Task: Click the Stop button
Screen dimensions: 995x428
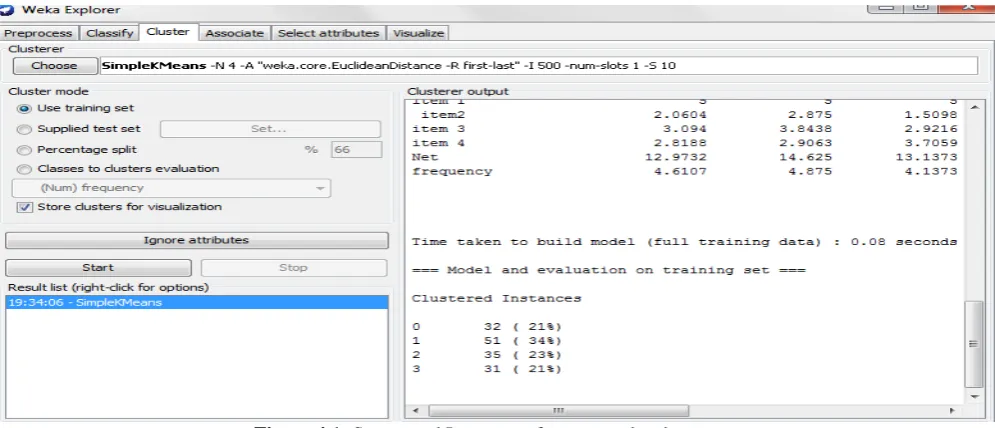Action: (x=293, y=267)
